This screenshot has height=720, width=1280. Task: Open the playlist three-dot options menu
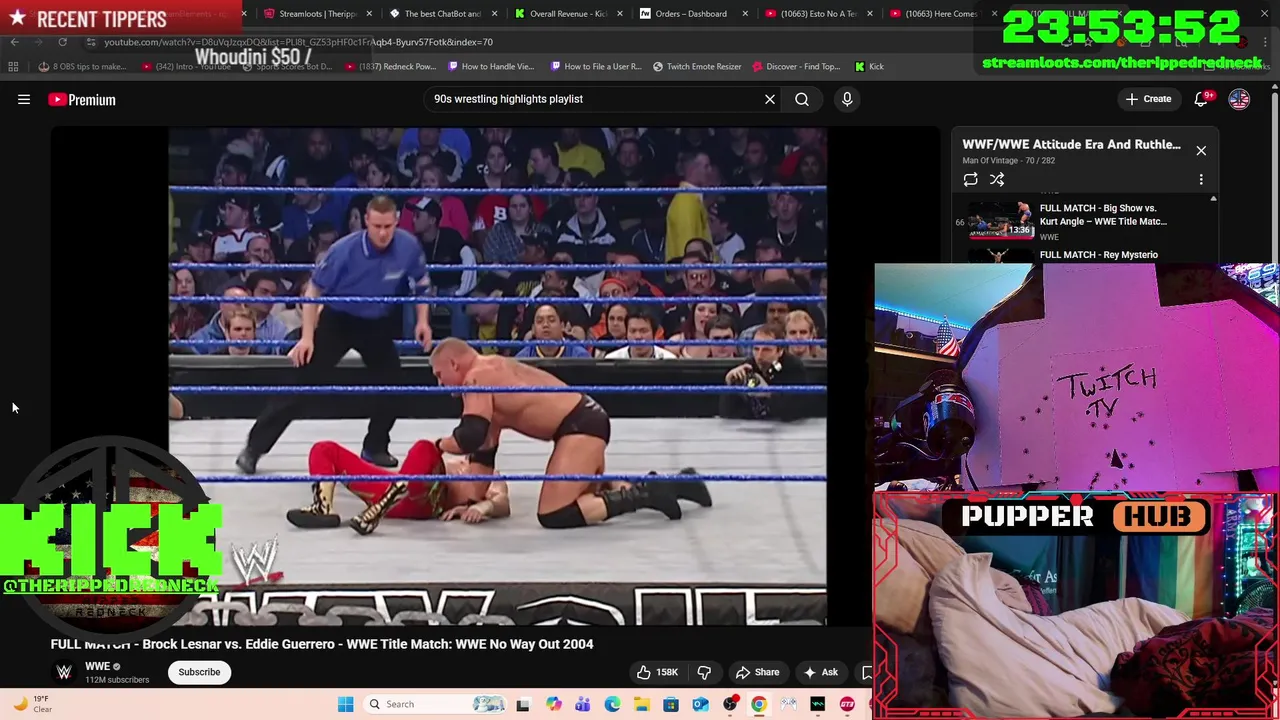[x=1201, y=179]
